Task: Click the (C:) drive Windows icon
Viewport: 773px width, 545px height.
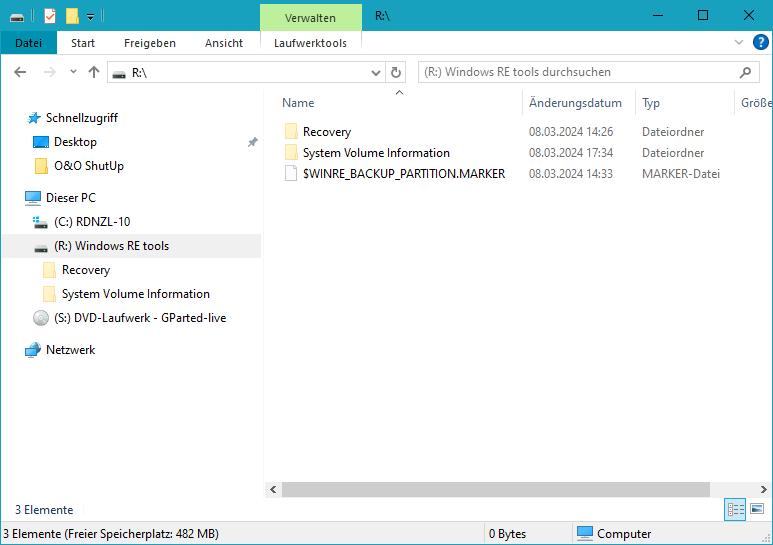Action: (40, 222)
